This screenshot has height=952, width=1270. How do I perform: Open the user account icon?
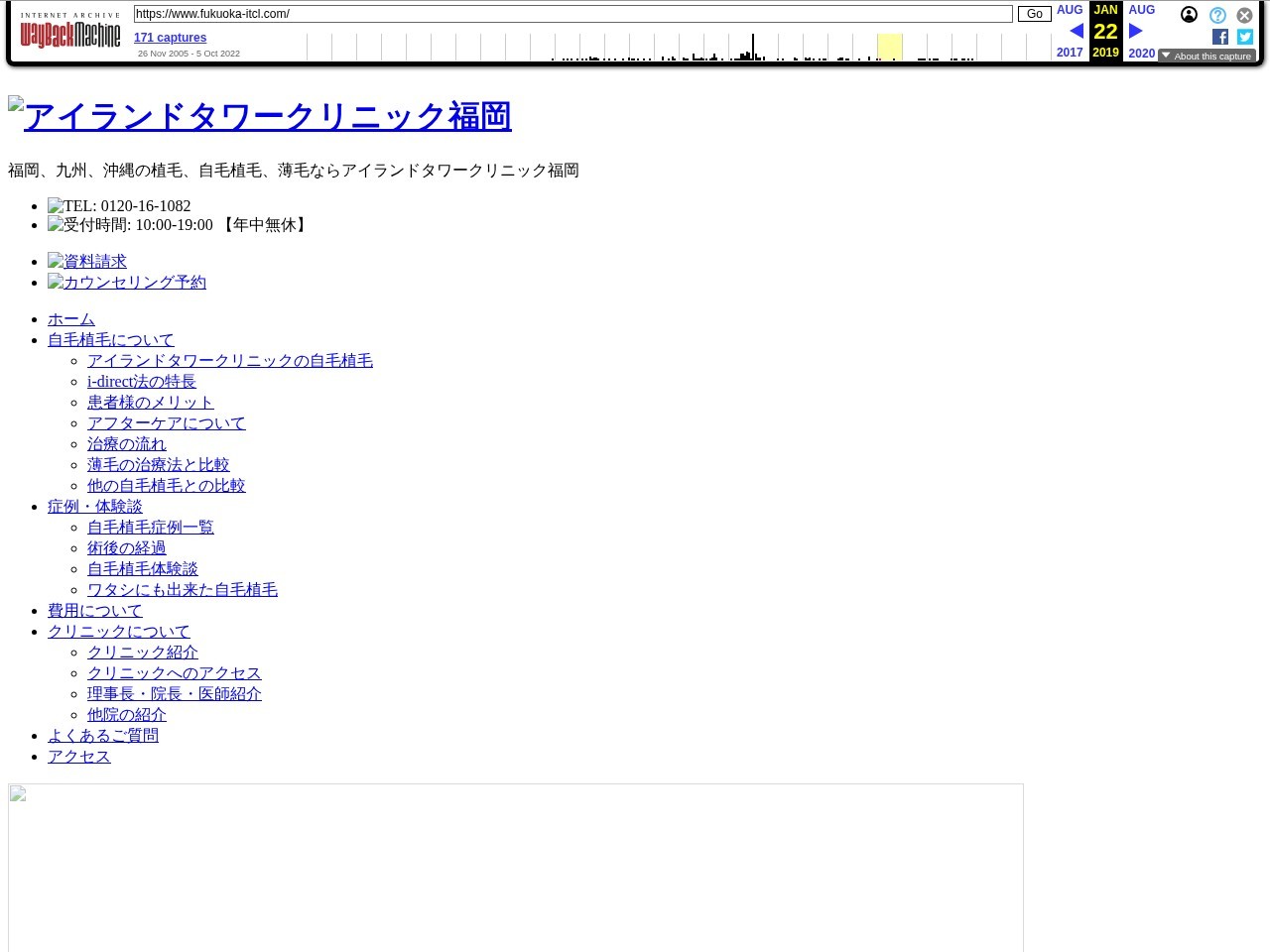coord(1189,15)
